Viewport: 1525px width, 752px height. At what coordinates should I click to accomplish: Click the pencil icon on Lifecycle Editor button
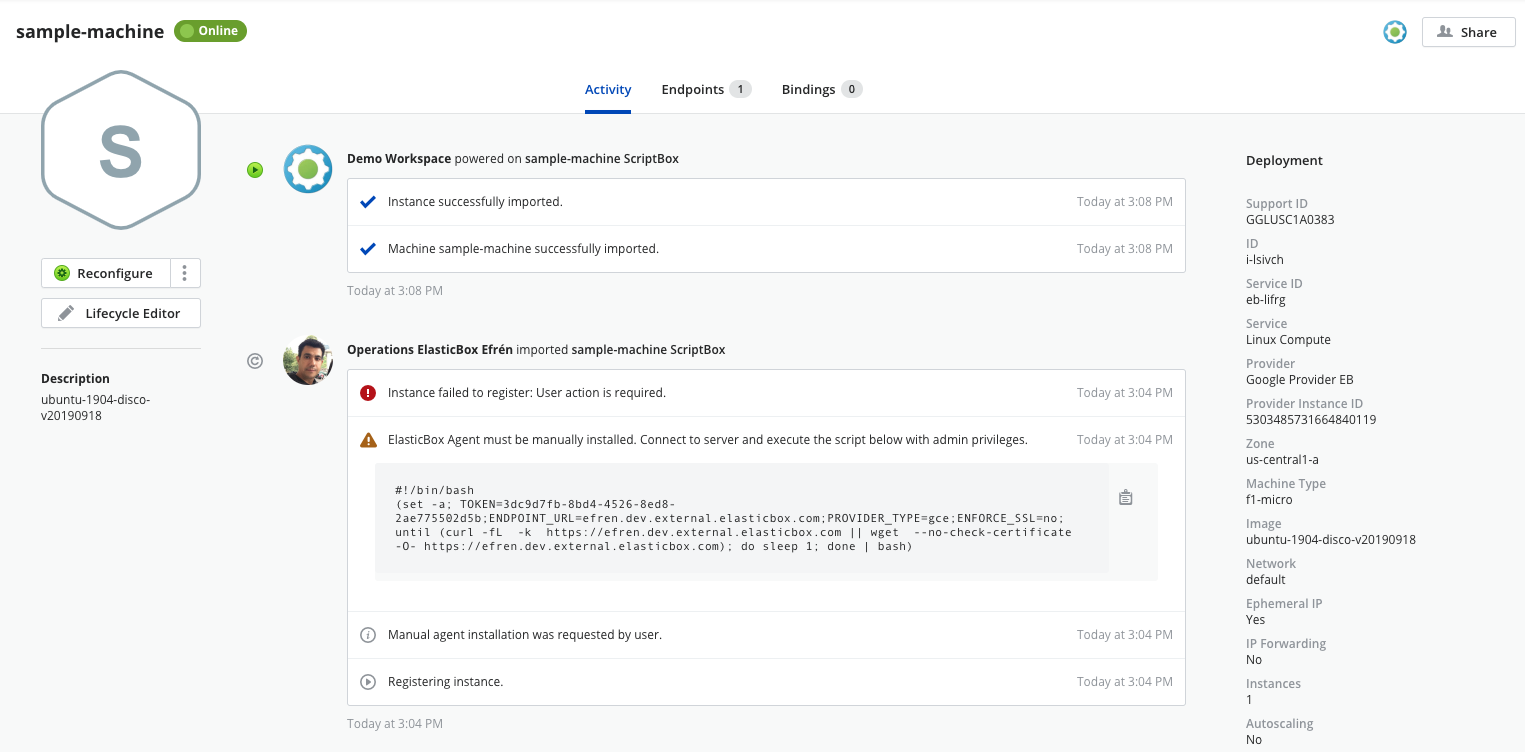(x=66, y=313)
